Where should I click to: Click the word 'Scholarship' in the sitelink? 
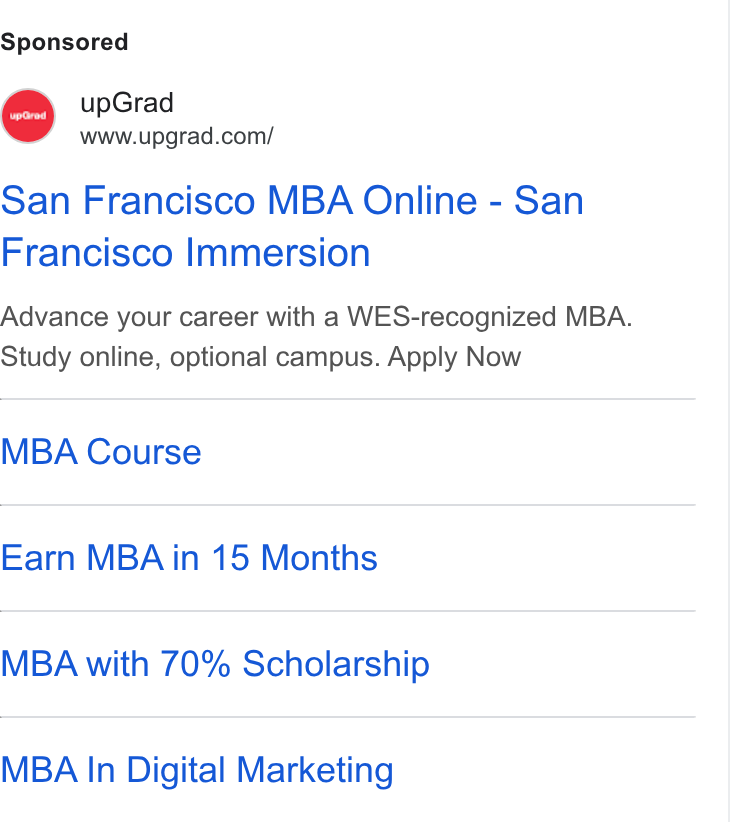click(336, 664)
